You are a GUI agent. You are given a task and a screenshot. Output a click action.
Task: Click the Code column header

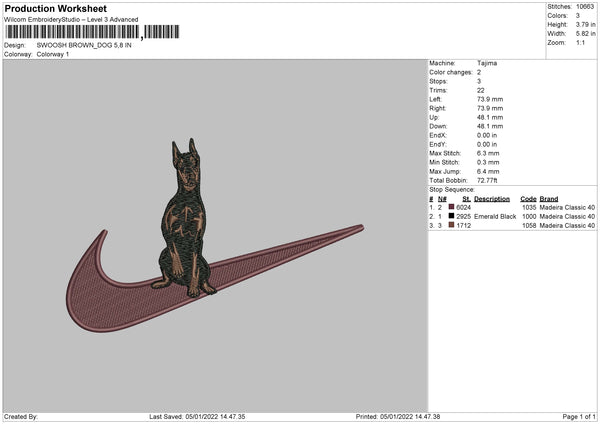[x=528, y=199]
